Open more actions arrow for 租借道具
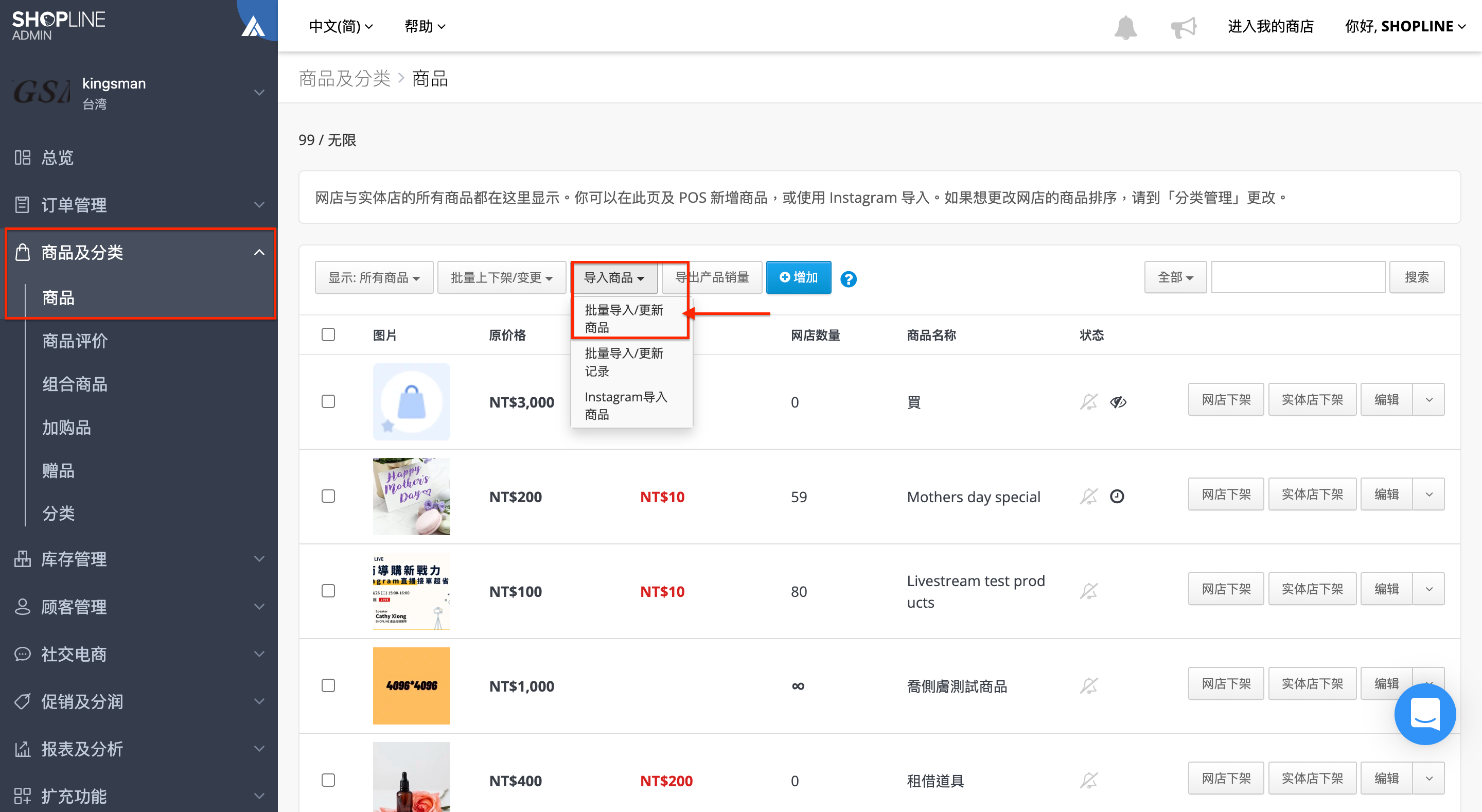The image size is (1482, 812). coord(1428,778)
